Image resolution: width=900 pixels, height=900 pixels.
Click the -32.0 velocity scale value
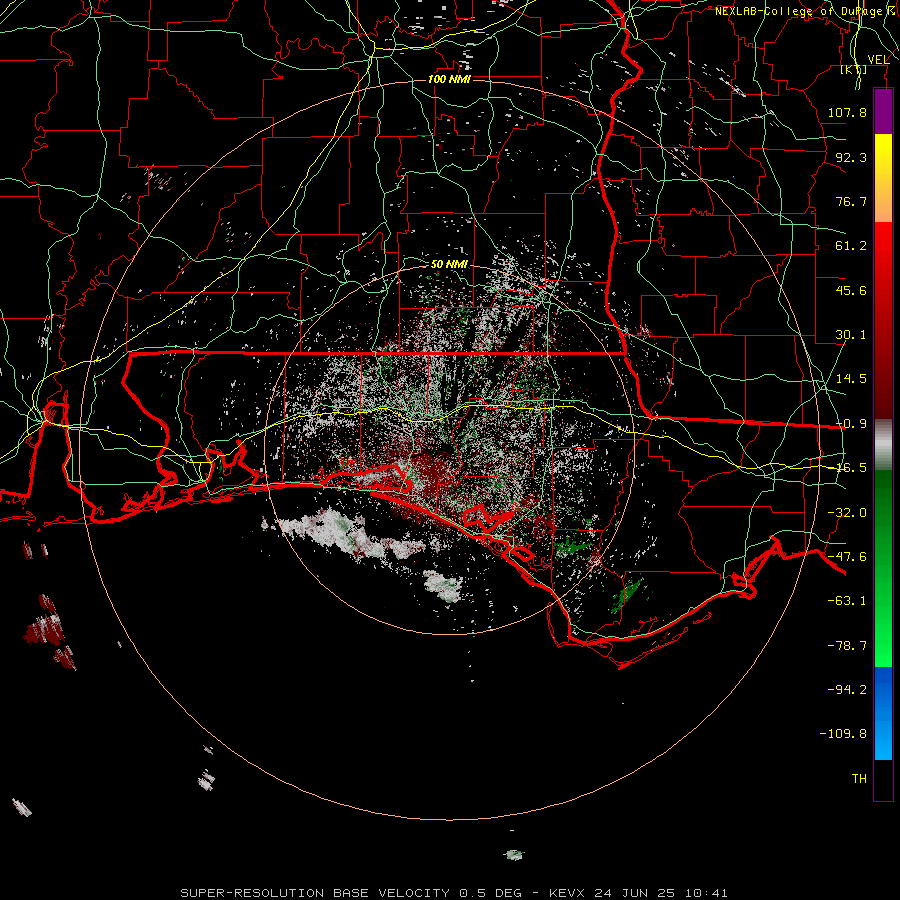click(x=847, y=513)
